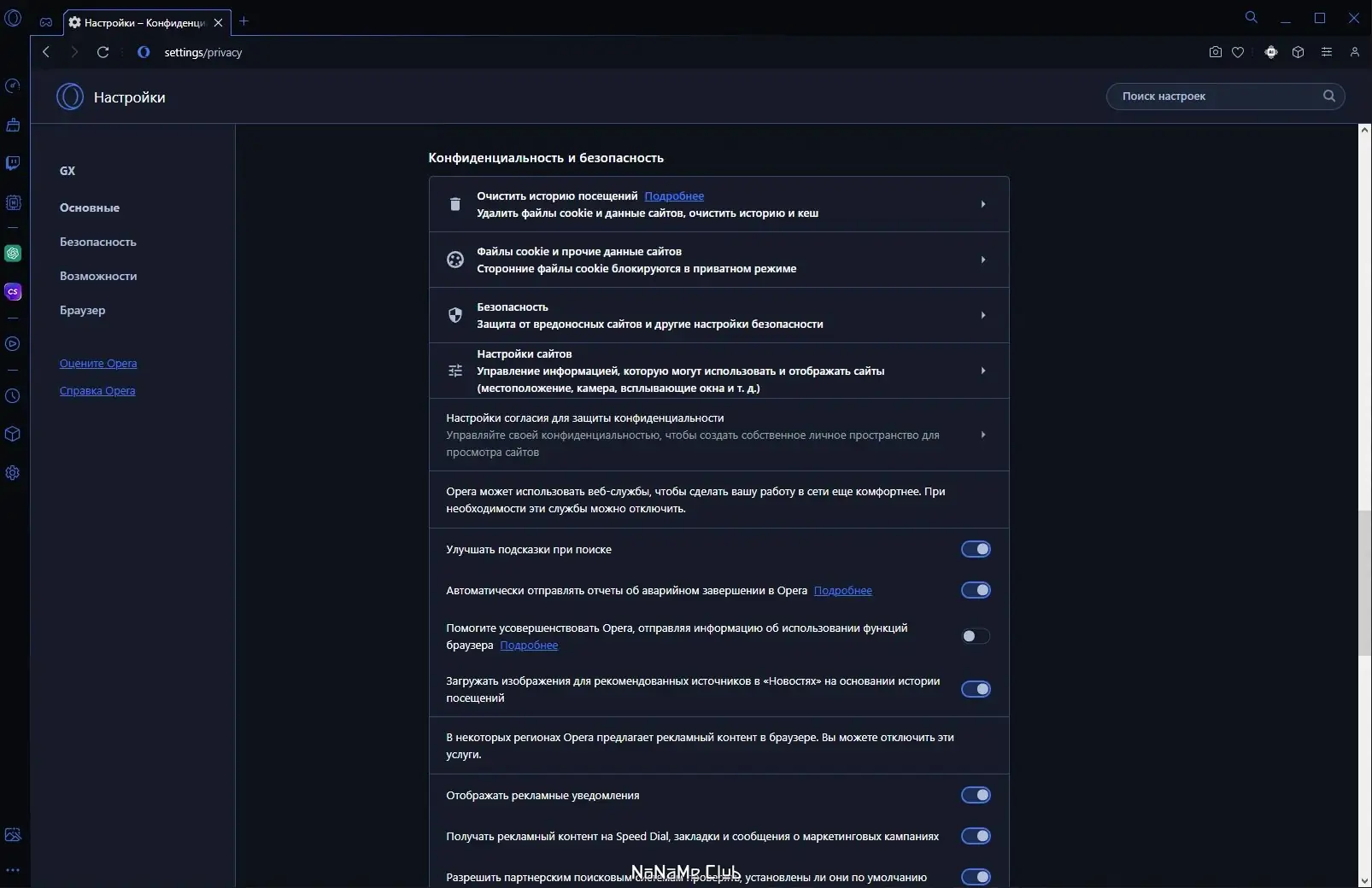Select Безопасность in left navigation

(x=98, y=242)
